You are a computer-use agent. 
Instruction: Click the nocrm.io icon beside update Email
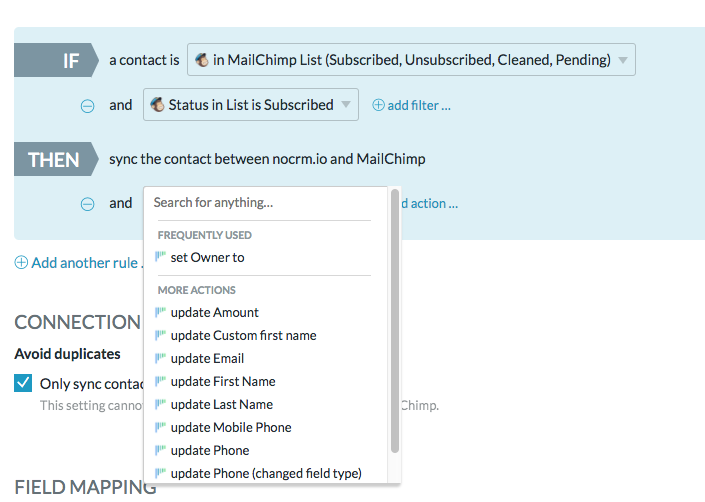point(160,357)
